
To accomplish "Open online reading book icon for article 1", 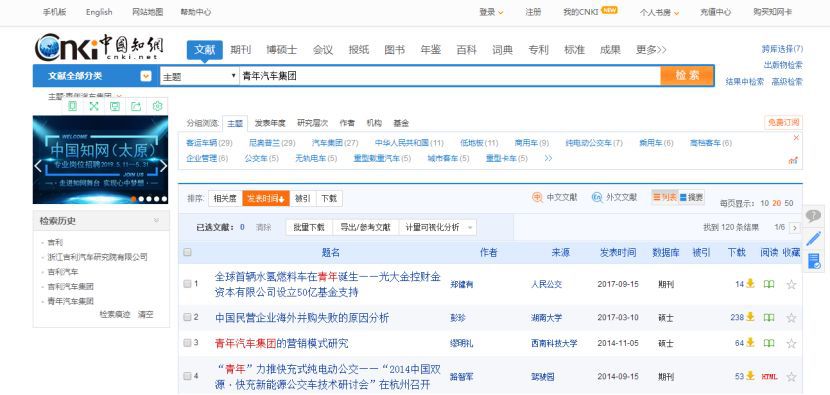I will [x=769, y=284].
